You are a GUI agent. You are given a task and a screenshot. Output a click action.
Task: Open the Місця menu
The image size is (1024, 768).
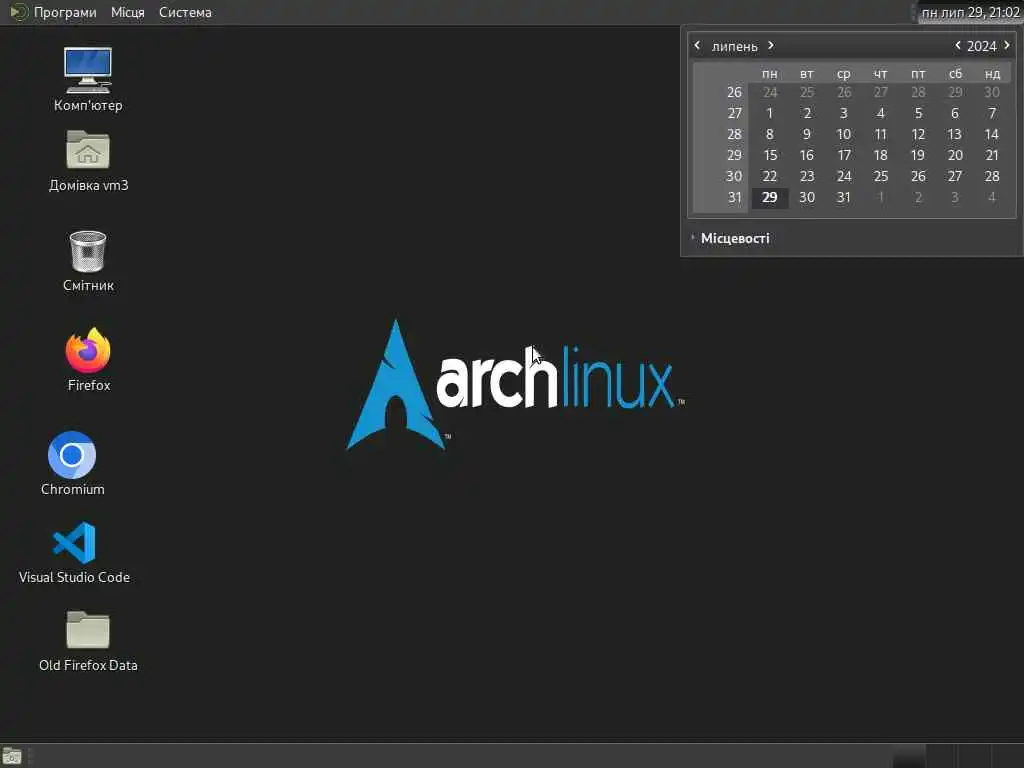(x=127, y=12)
